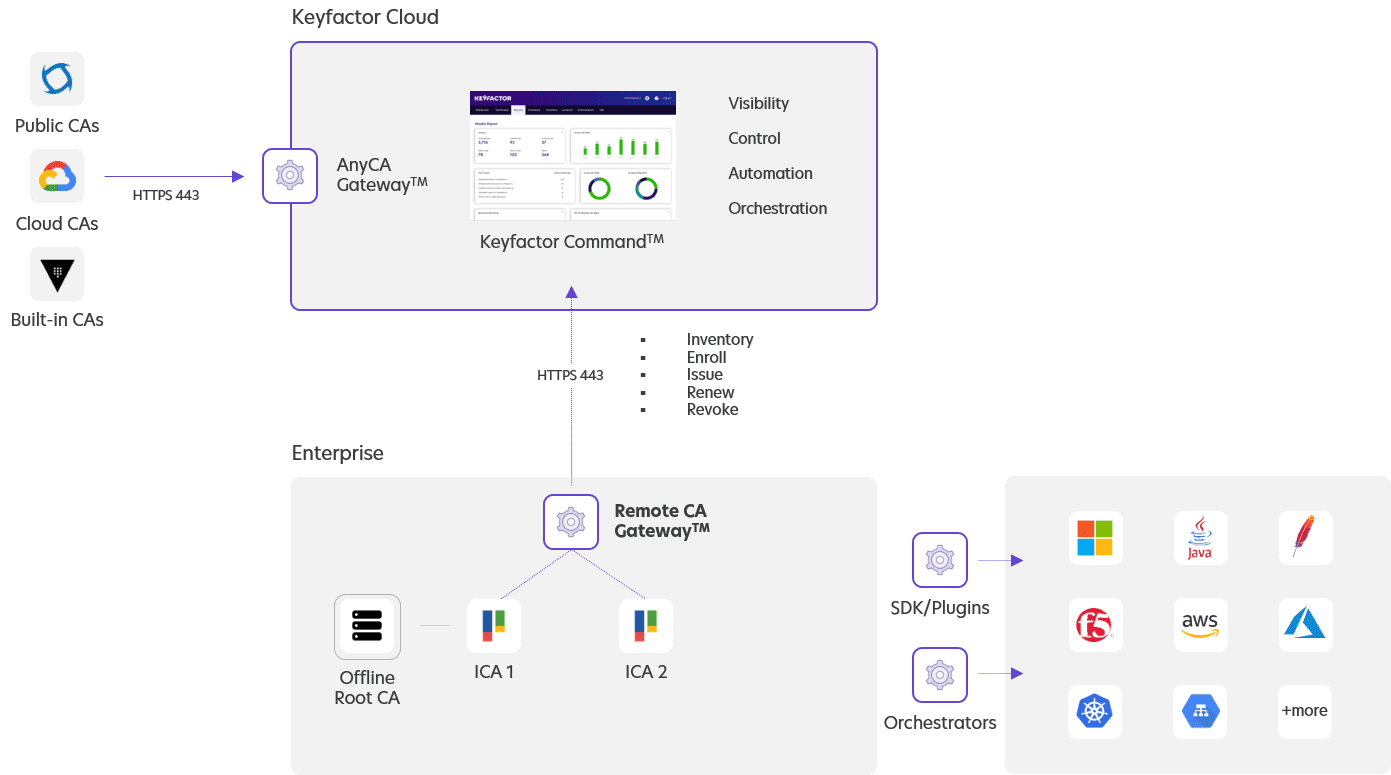Click the ICA 2 icon
1391x775 pixels.
coord(646,626)
